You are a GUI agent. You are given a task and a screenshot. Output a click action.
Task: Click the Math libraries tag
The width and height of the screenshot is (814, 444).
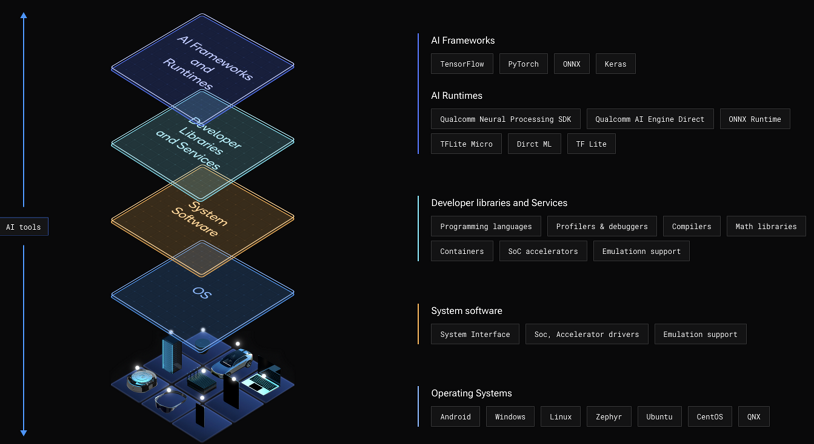click(x=765, y=226)
